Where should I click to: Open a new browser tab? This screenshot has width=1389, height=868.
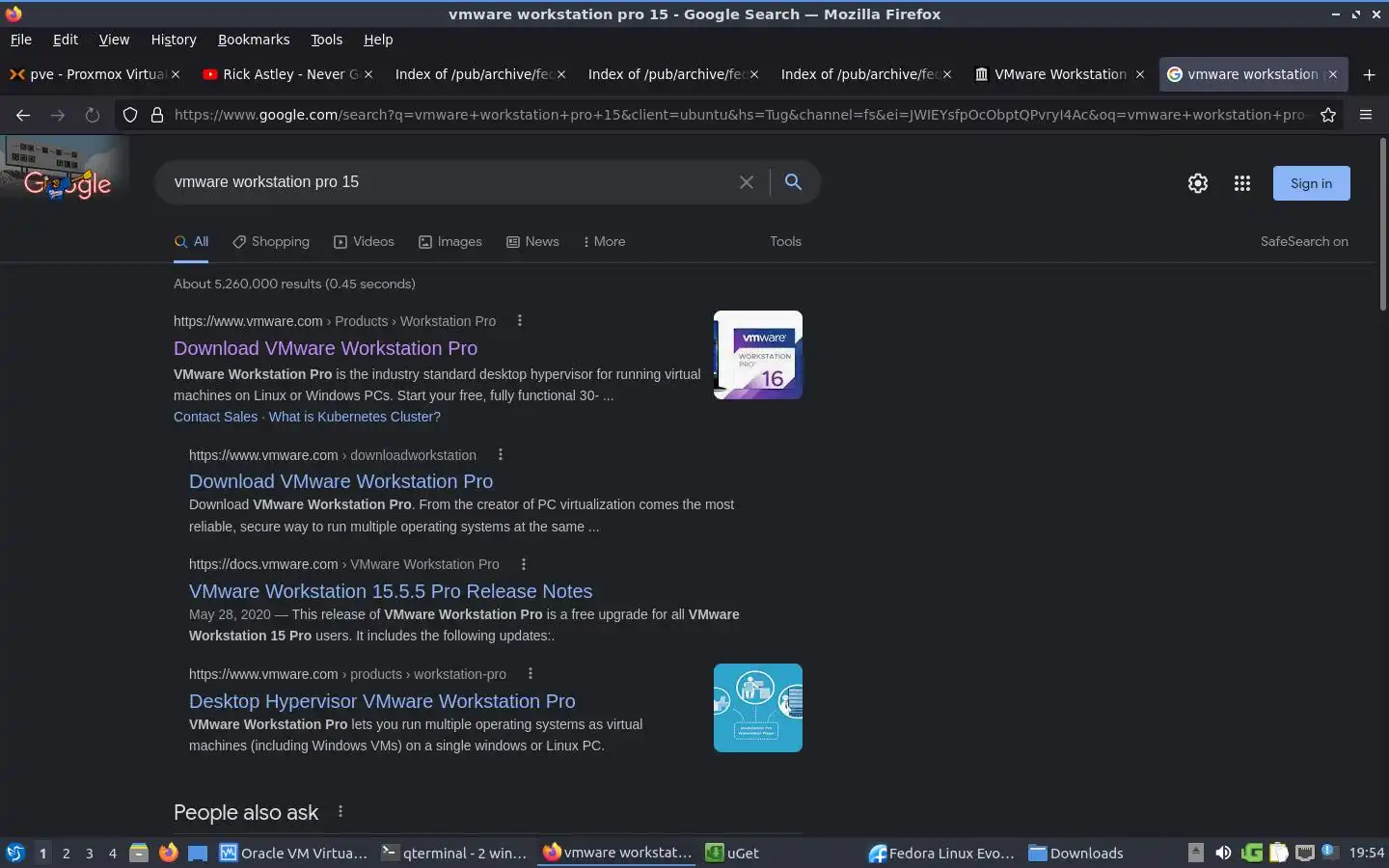1369,74
